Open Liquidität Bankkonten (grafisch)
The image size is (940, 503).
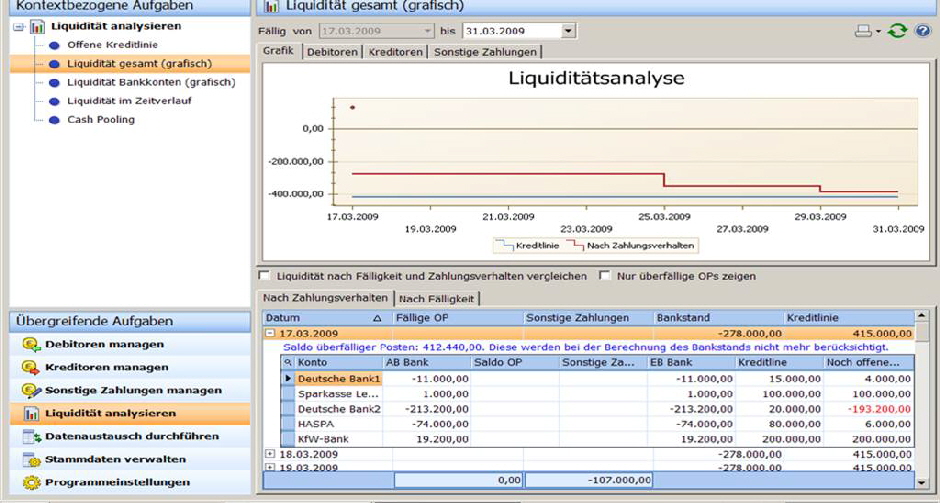coord(151,82)
